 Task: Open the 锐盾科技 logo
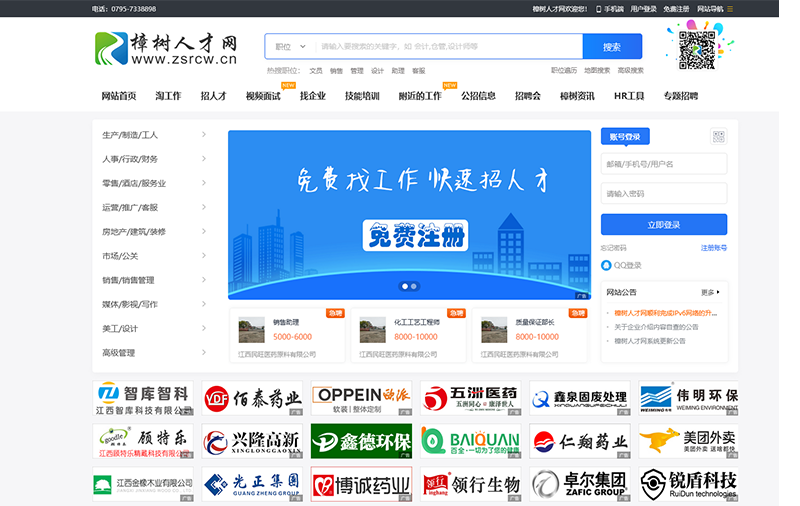click(688, 484)
